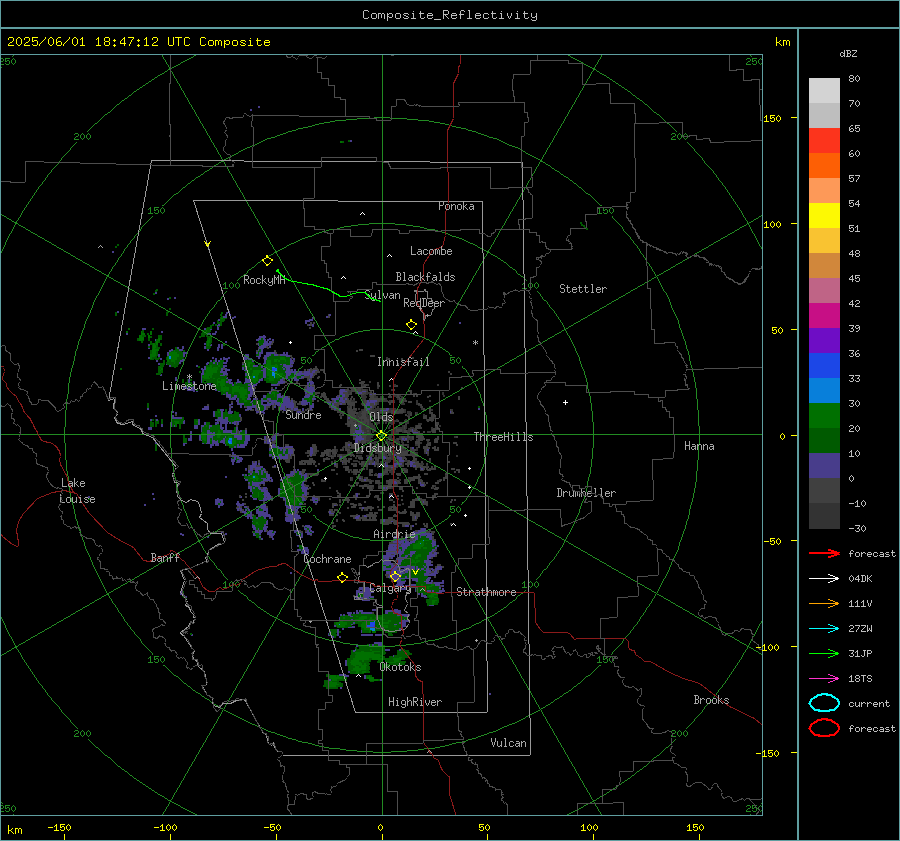Click the Drumheller town label
The image size is (900, 841).
(x=586, y=493)
